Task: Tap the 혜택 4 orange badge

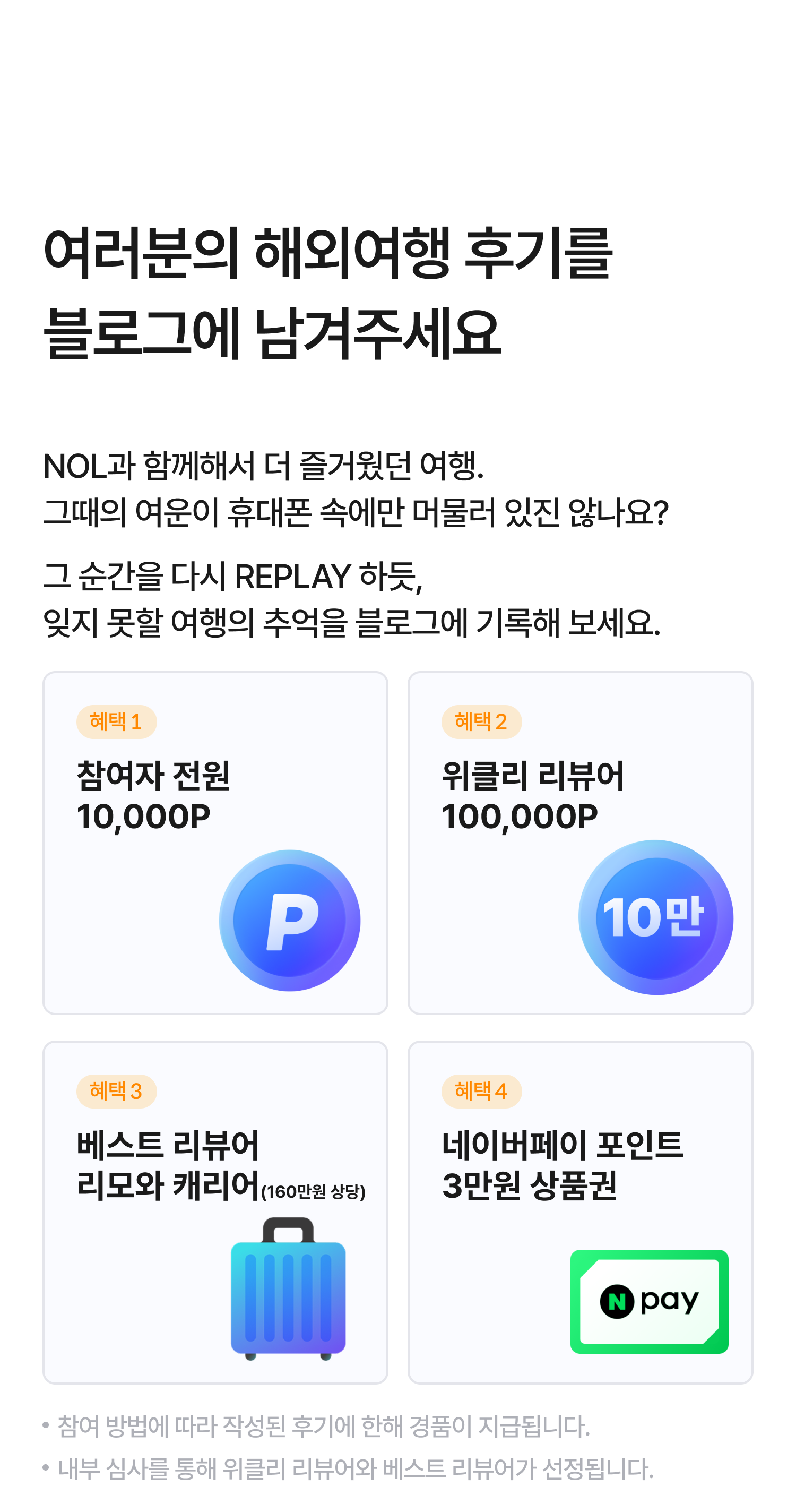Action: click(481, 1091)
